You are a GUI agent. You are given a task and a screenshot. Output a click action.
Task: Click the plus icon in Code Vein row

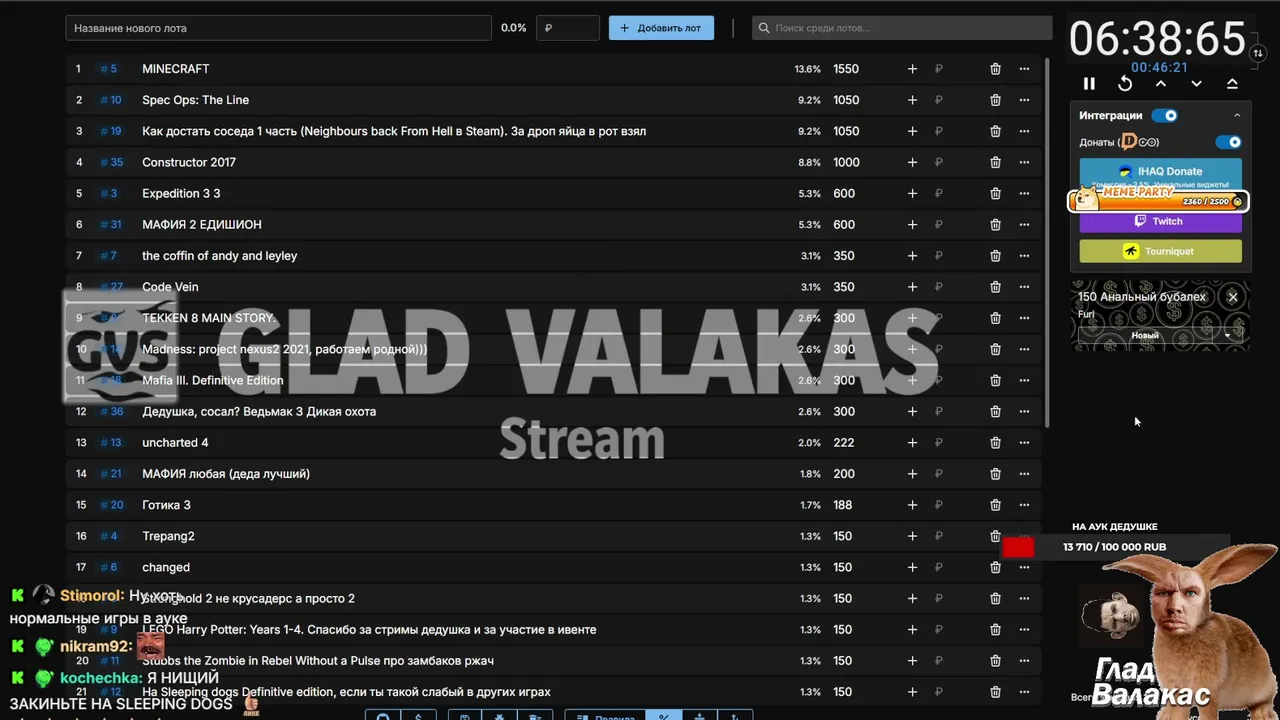click(x=912, y=287)
